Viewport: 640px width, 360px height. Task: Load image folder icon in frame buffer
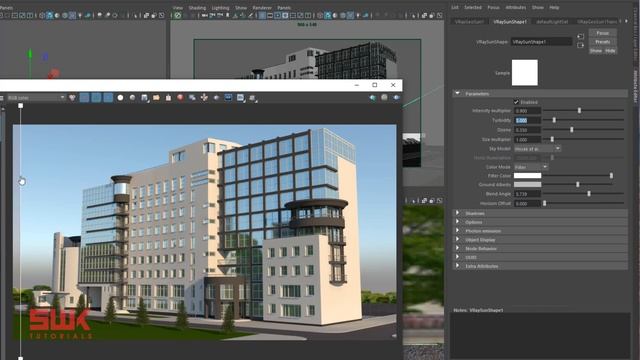(x=156, y=98)
